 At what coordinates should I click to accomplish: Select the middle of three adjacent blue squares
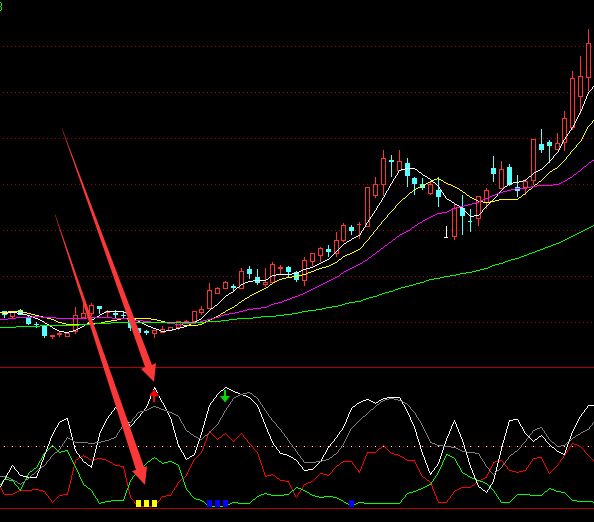point(217,503)
